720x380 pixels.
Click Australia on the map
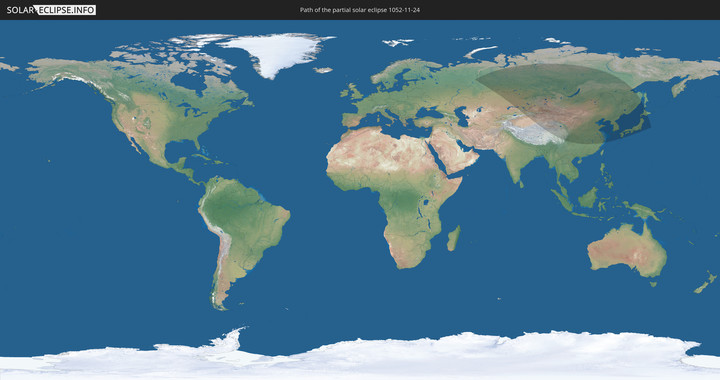(x=627, y=250)
